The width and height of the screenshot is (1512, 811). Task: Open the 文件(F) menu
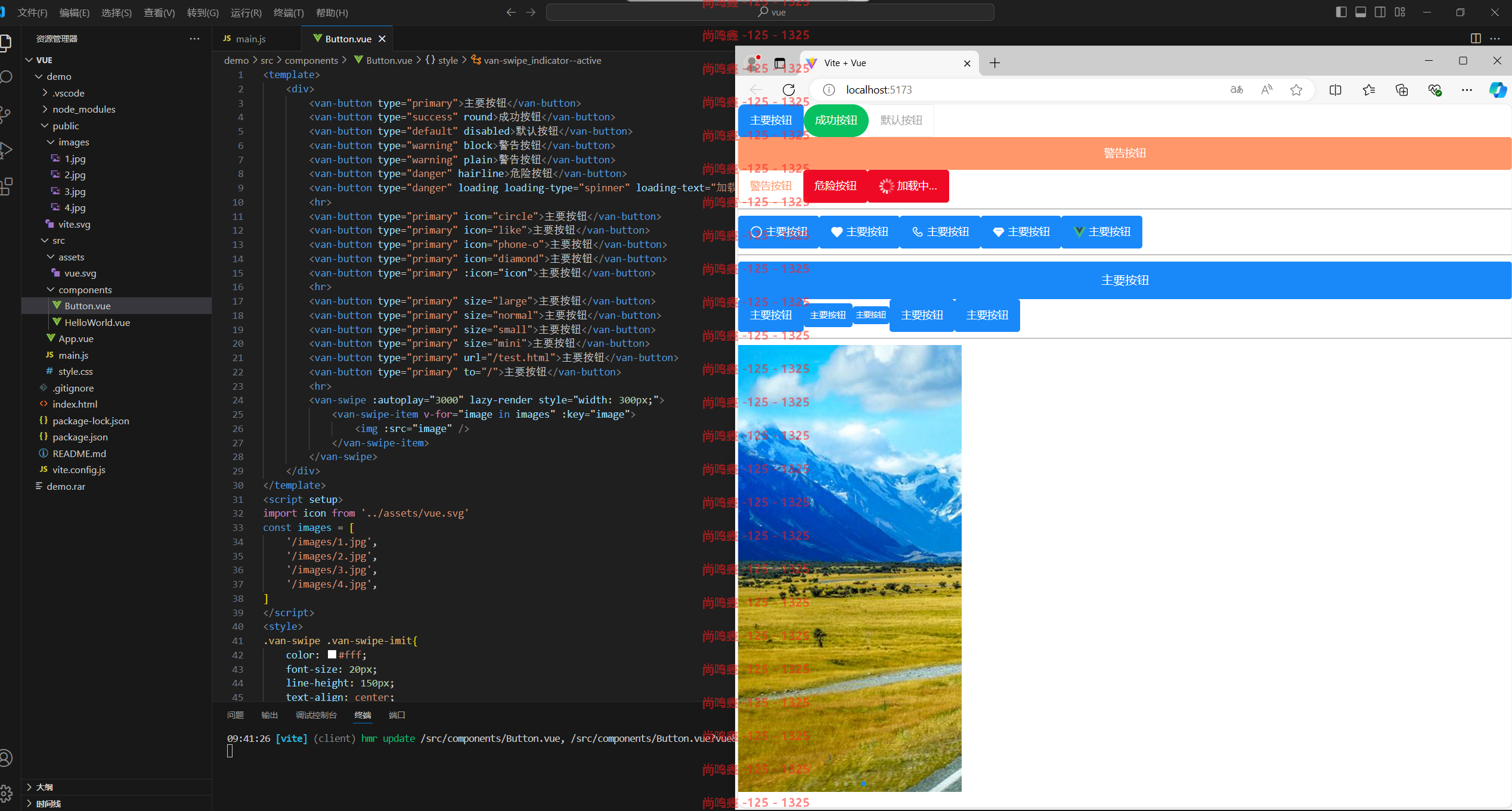32,13
